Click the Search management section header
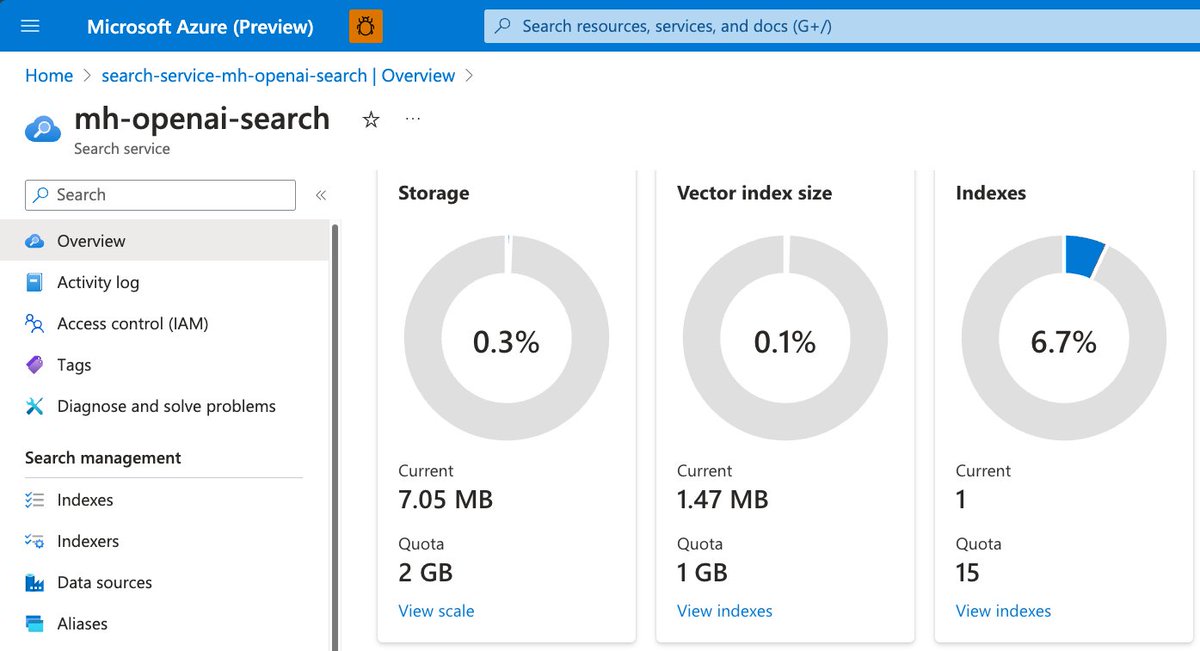1200x651 pixels. point(103,458)
